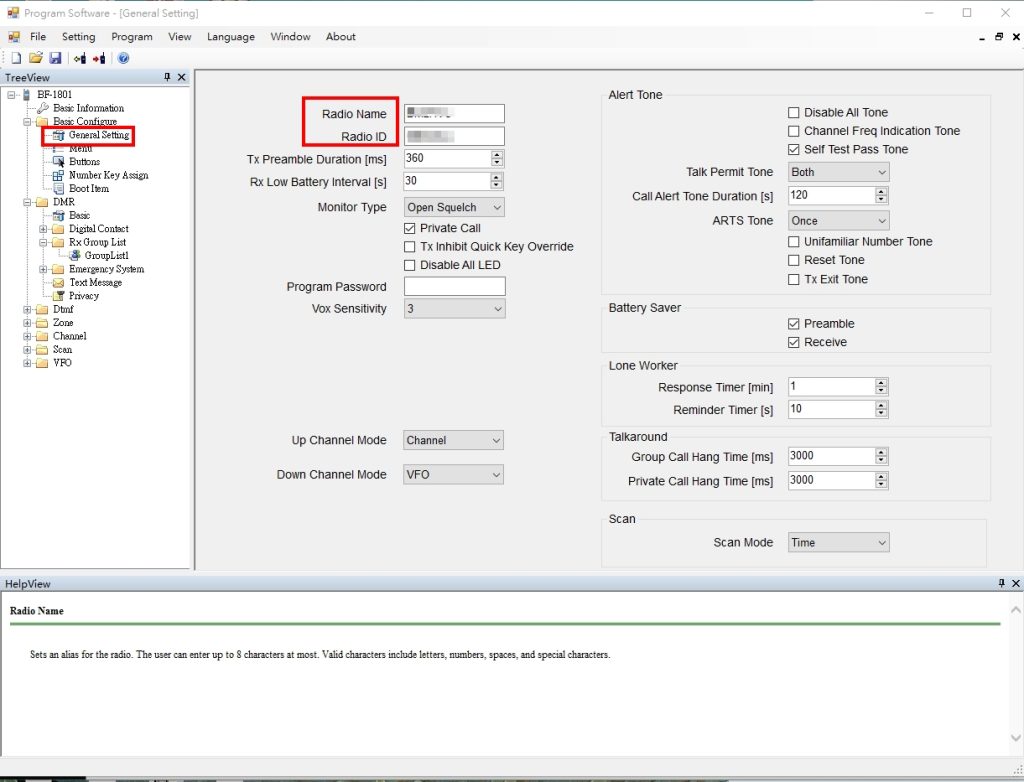Click the New file toolbar icon
This screenshot has width=1024, height=782.
[16, 58]
